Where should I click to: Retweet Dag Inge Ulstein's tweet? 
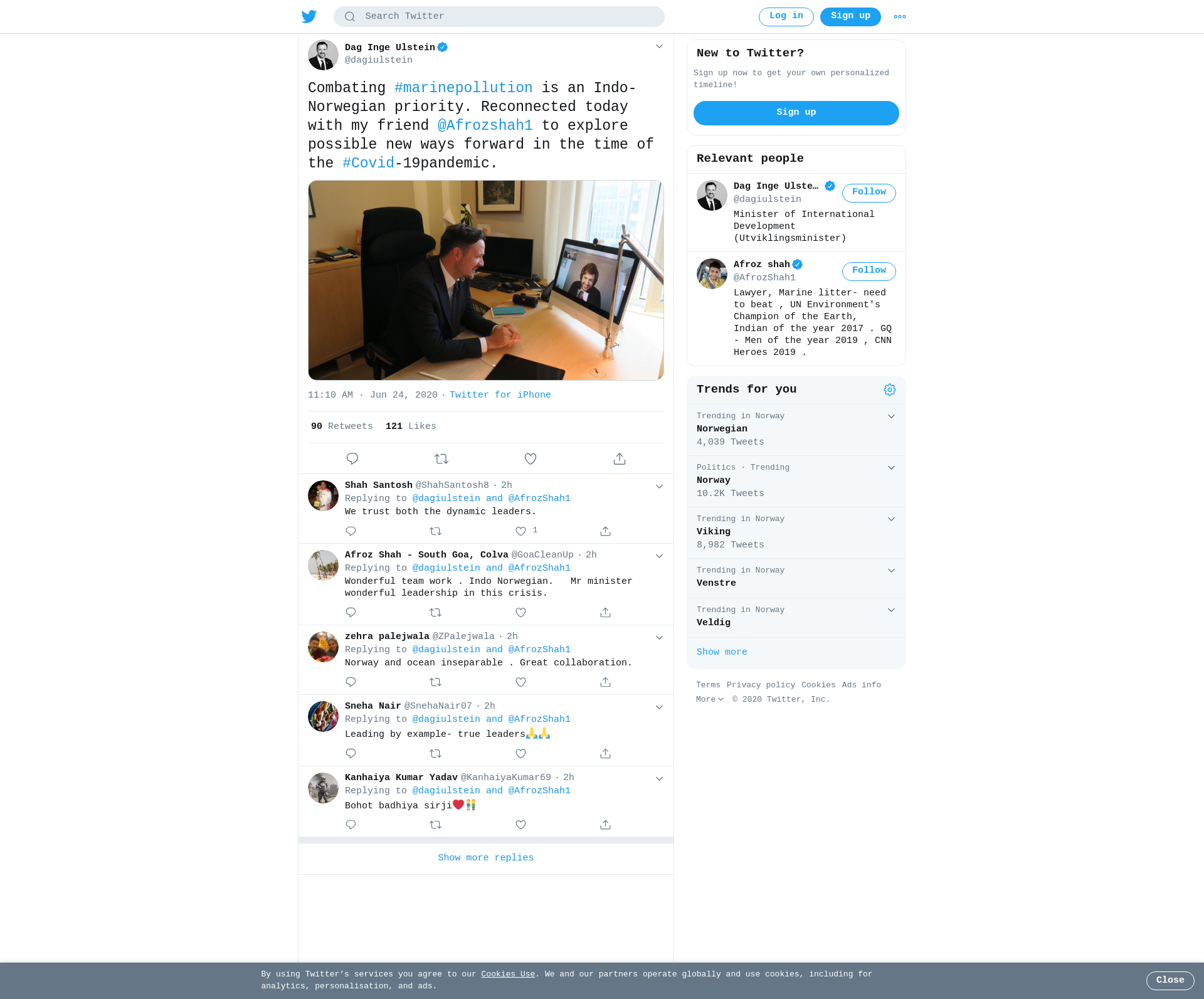[441, 459]
